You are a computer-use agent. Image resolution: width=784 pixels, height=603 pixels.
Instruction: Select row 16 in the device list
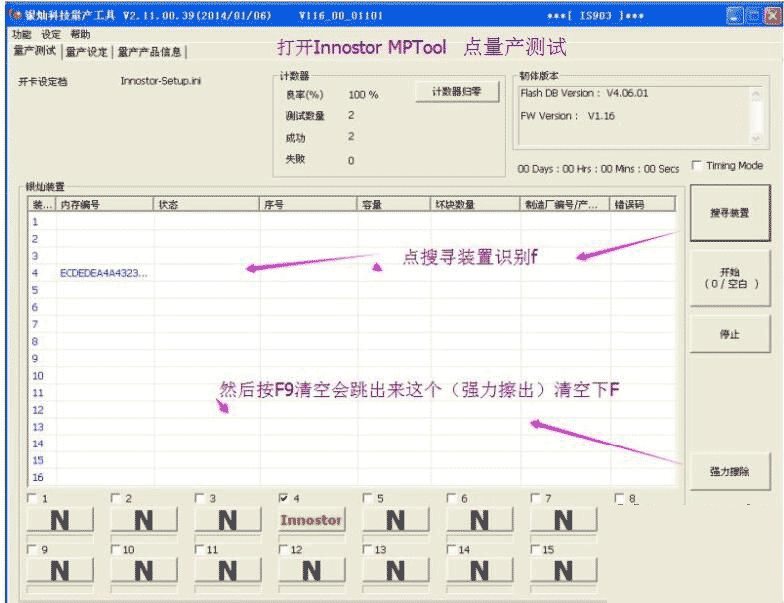click(352, 477)
